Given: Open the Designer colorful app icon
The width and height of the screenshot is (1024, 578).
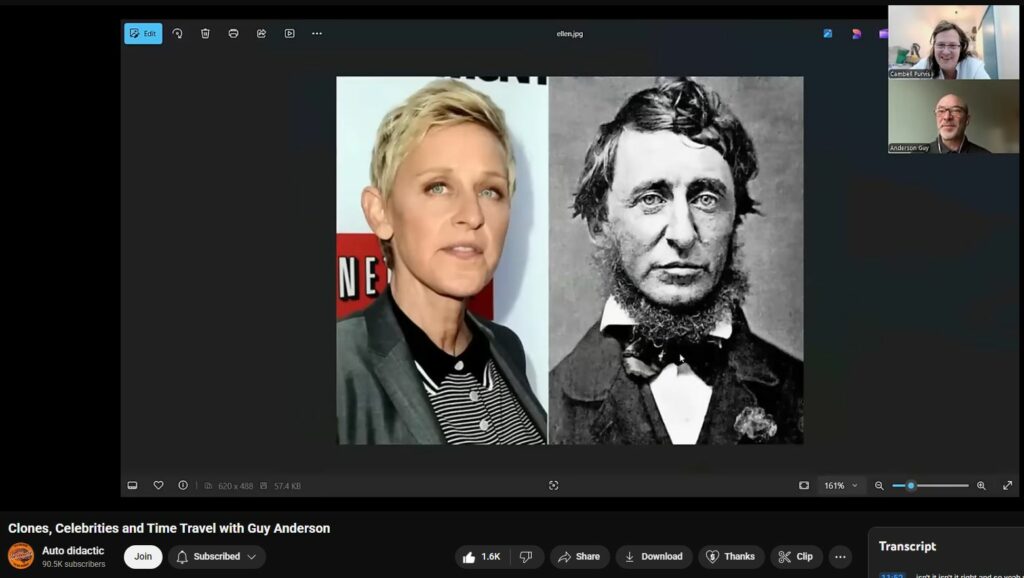Looking at the screenshot, I should 856,33.
